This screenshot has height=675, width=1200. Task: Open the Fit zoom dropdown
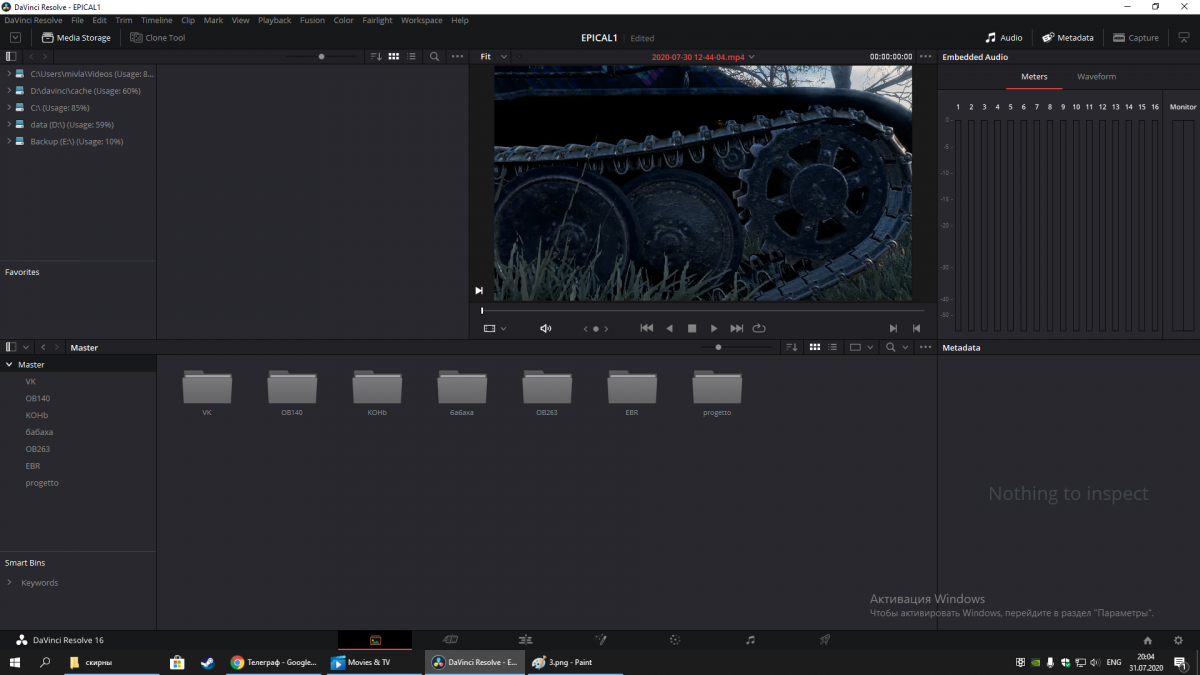(493, 57)
